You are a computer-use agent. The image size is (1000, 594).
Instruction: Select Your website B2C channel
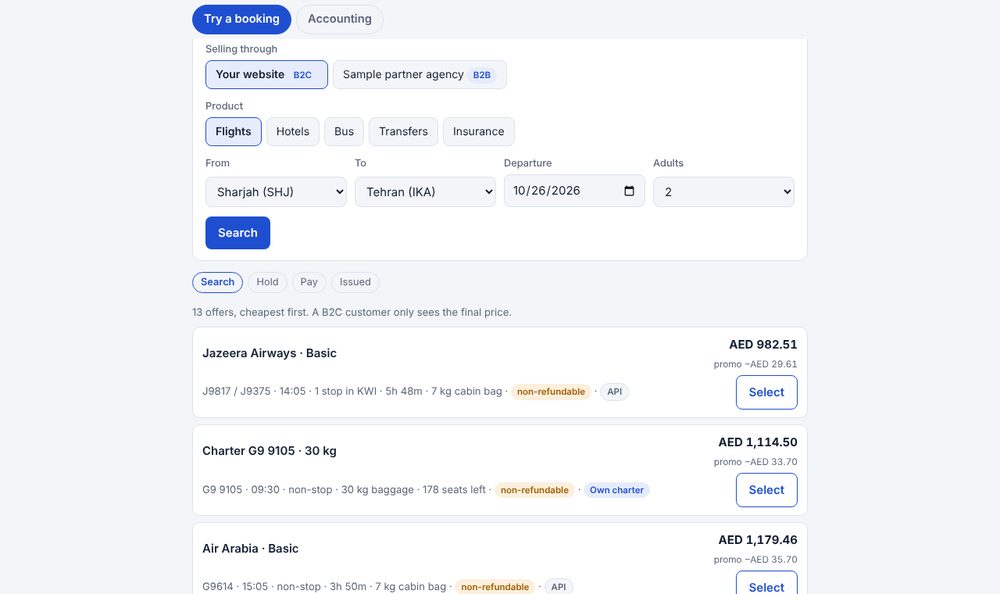tap(267, 75)
